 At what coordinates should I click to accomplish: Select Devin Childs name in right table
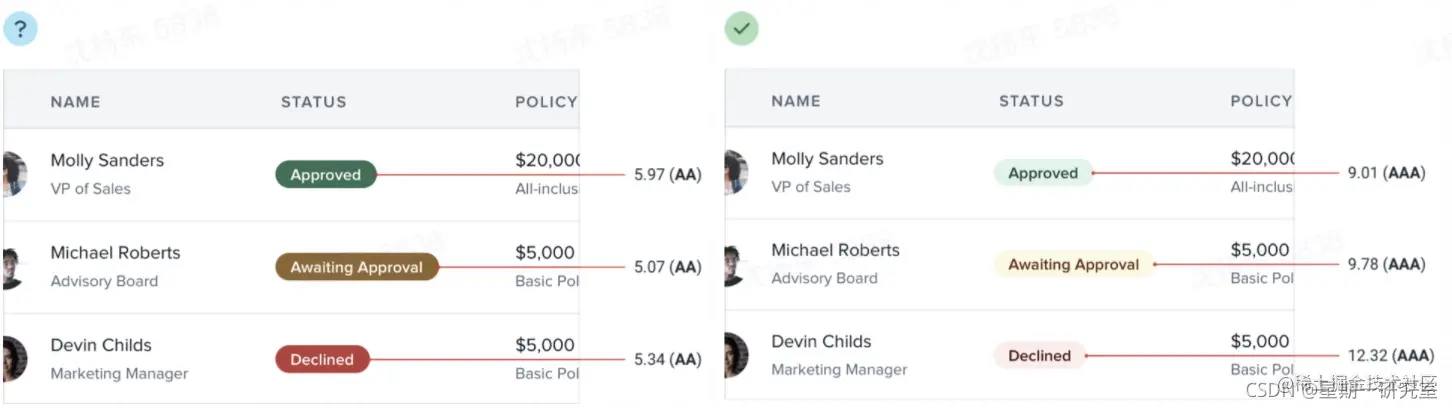click(x=821, y=342)
